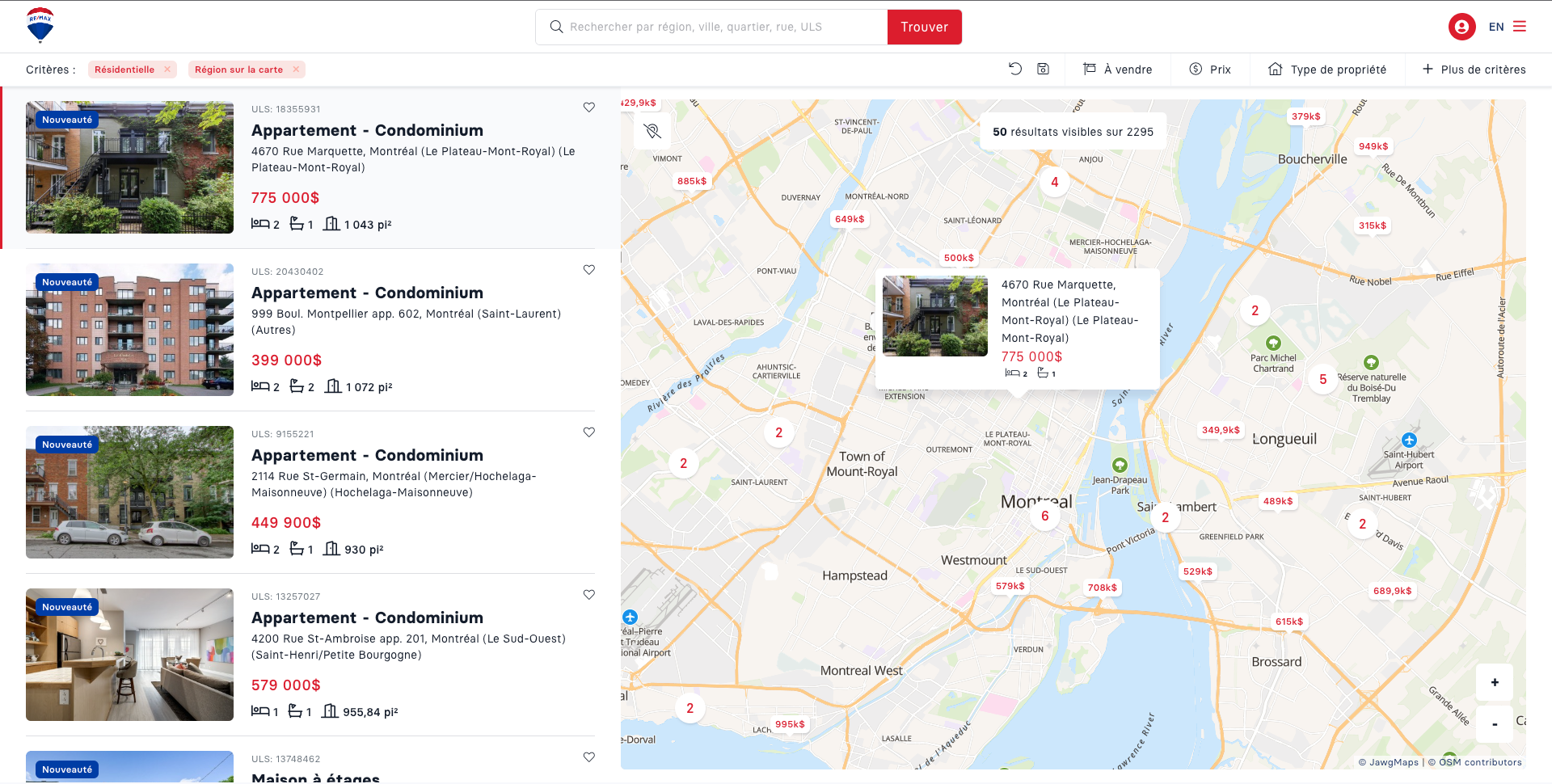This screenshot has height=784, width=1552.
Task: Favorite the 4200 Rue St-Ambroise listing
Action: coord(589,595)
